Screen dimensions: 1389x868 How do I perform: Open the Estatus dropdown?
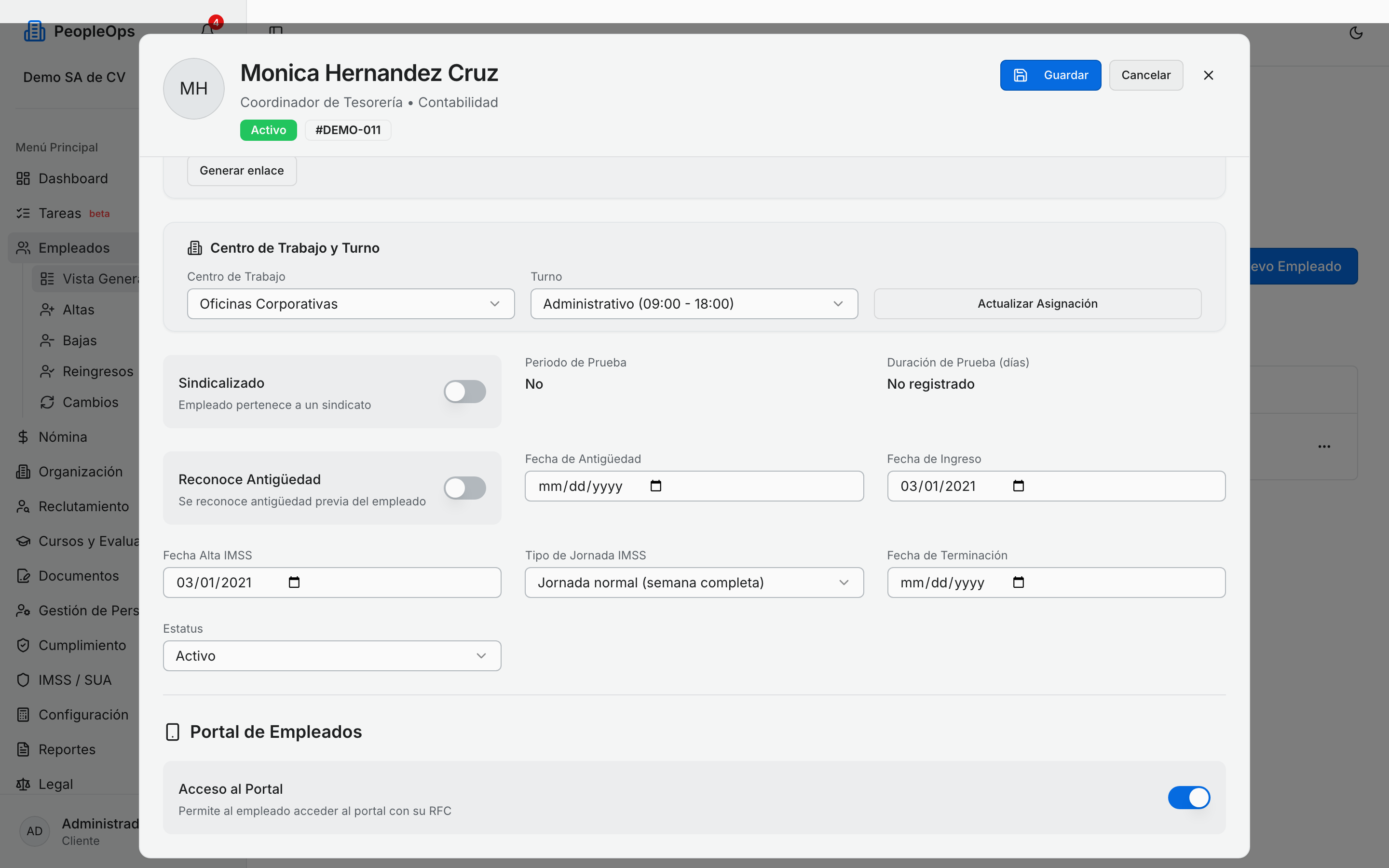(332, 656)
